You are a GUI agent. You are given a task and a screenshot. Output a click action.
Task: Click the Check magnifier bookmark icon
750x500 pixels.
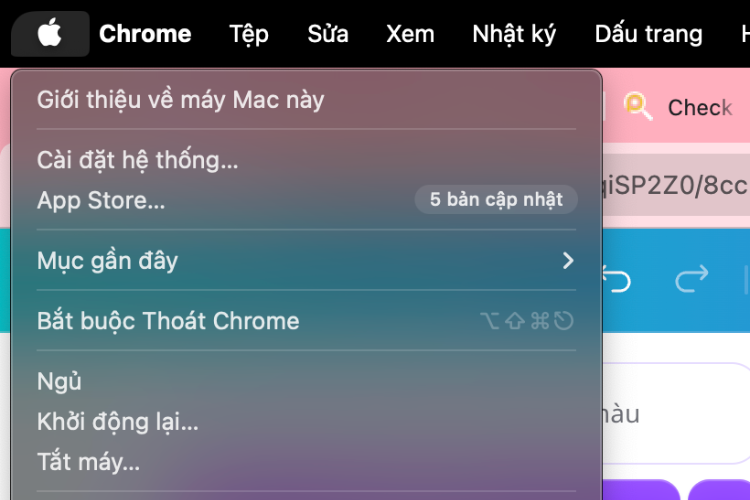coord(638,106)
